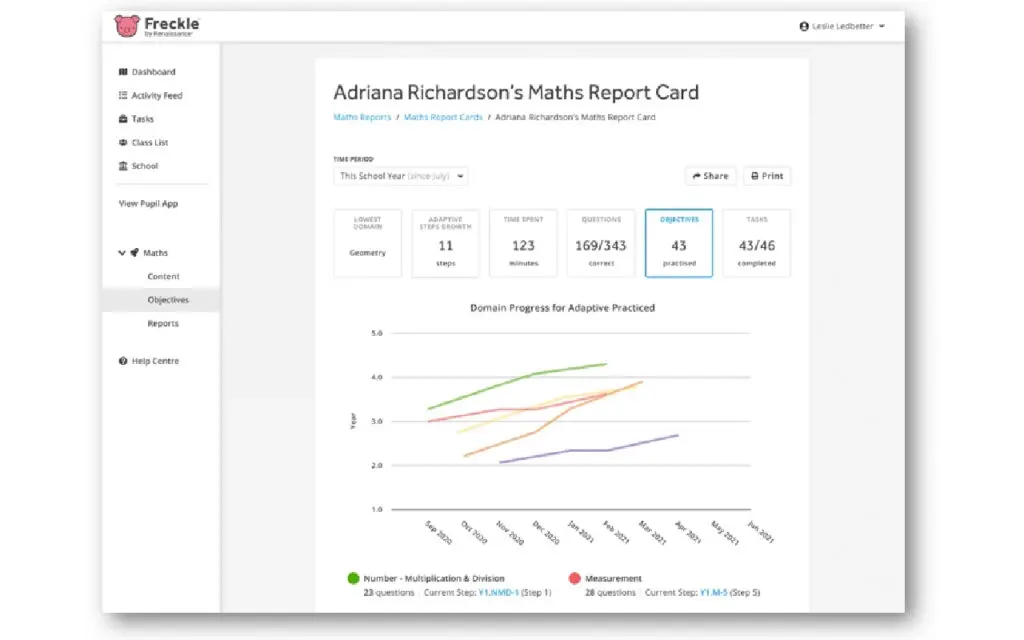Open the Help Centre question icon
The width and height of the screenshot is (1024, 640).
[123, 361]
